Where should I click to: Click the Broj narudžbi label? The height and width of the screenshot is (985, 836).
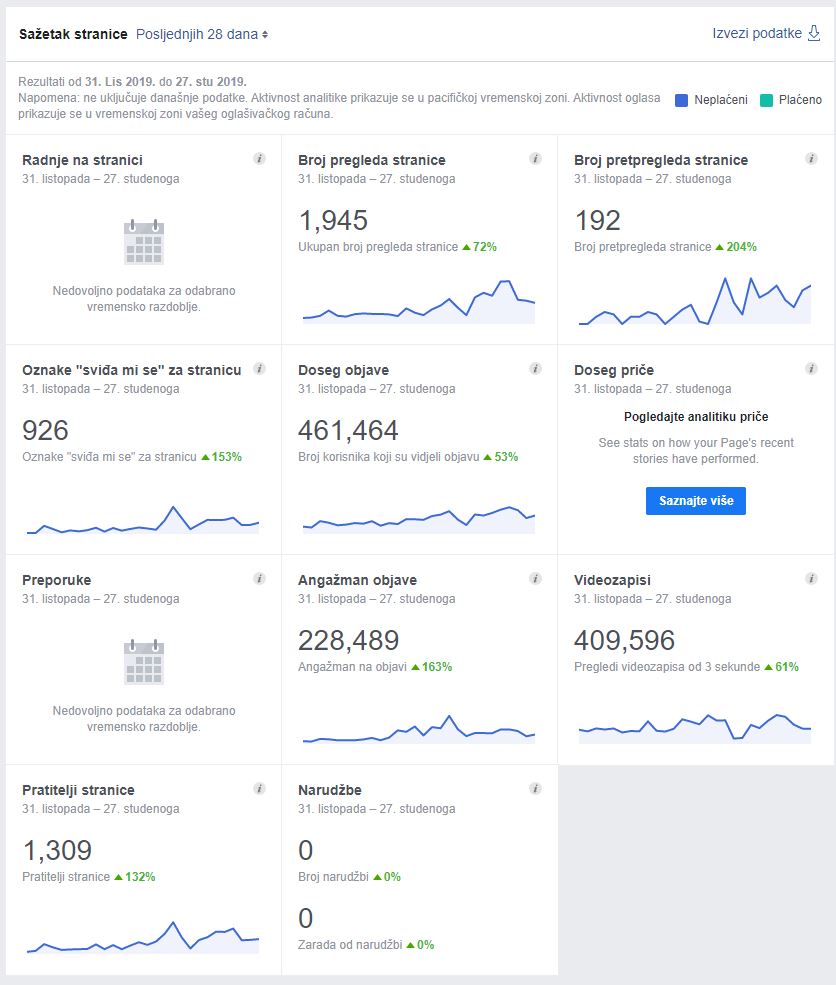tap(334, 876)
